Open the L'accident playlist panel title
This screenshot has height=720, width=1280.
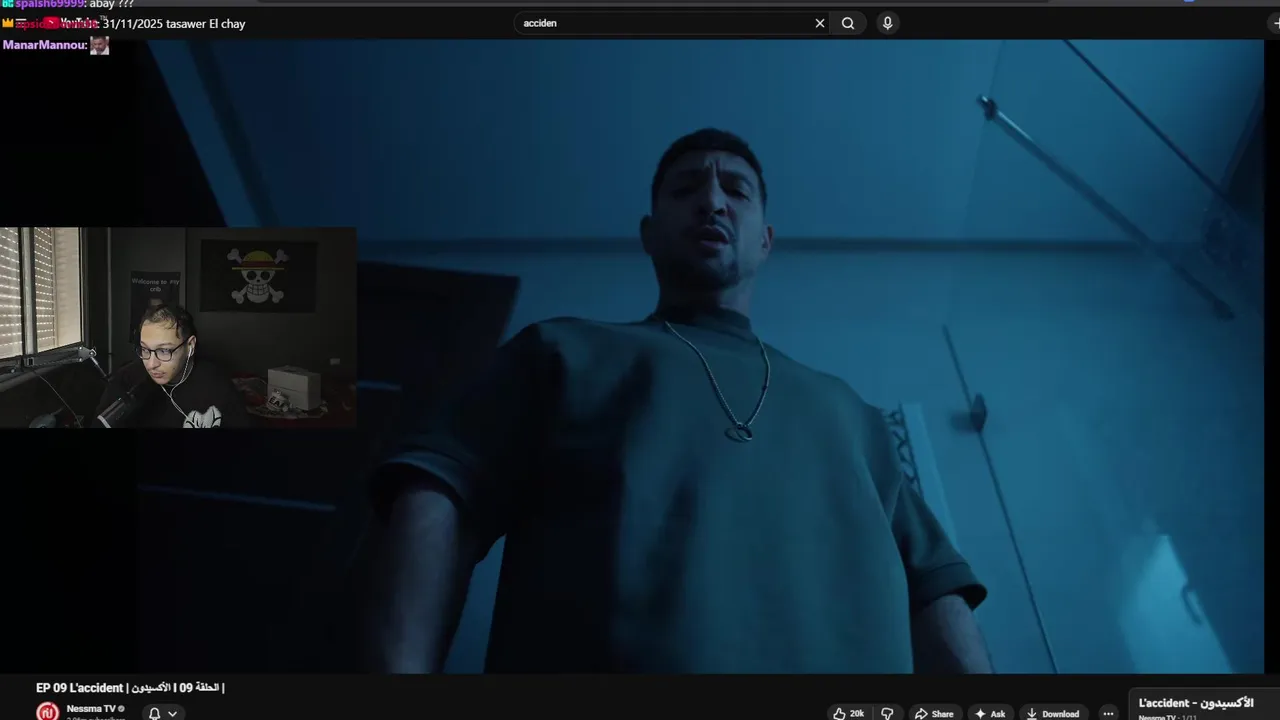pos(1196,703)
